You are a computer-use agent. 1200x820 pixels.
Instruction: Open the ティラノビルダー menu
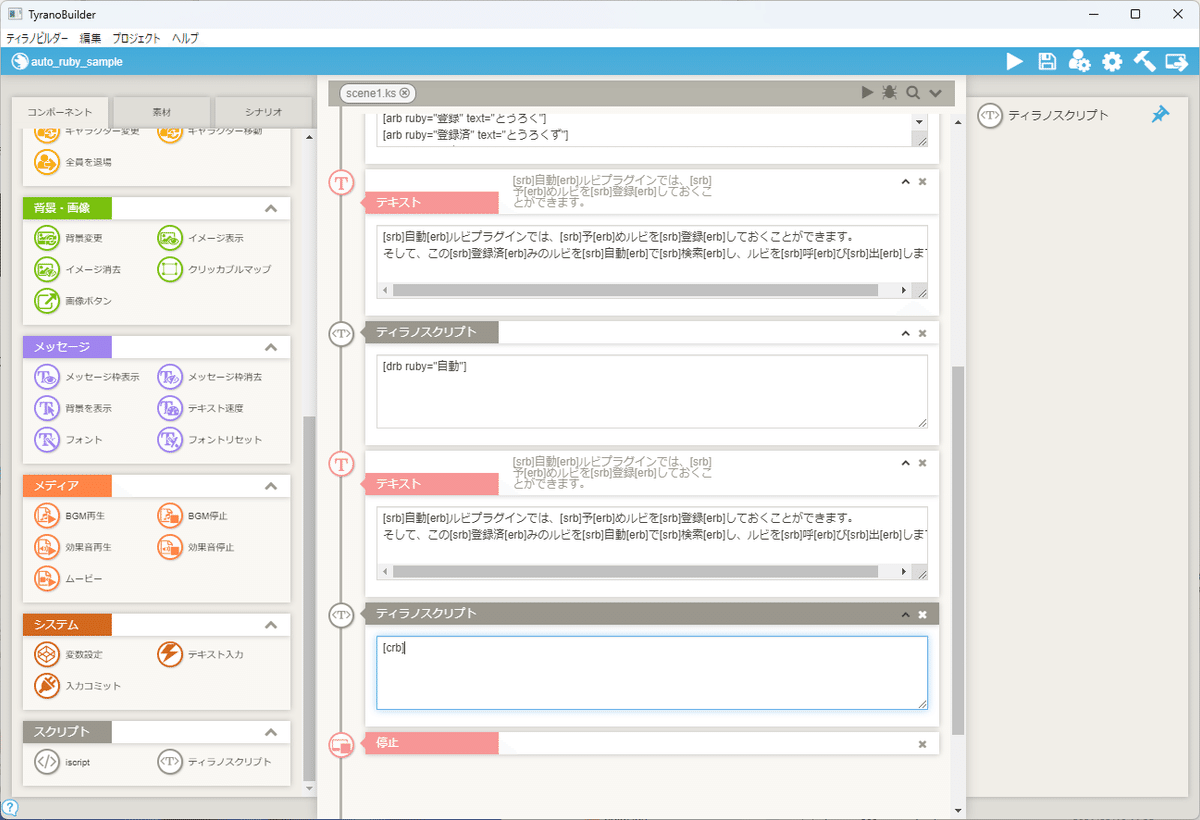click(x=37, y=38)
